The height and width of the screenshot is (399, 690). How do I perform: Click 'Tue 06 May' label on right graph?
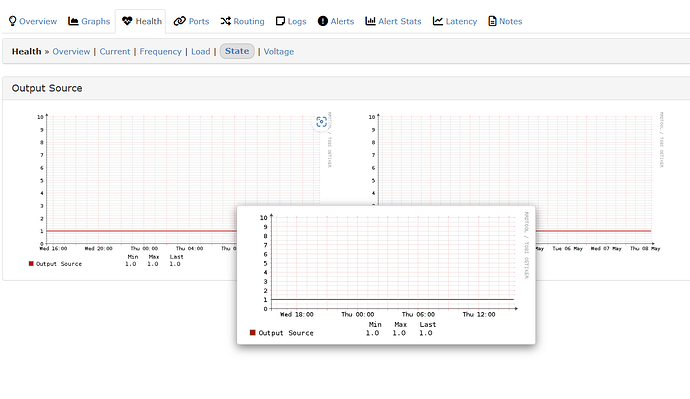click(x=568, y=249)
